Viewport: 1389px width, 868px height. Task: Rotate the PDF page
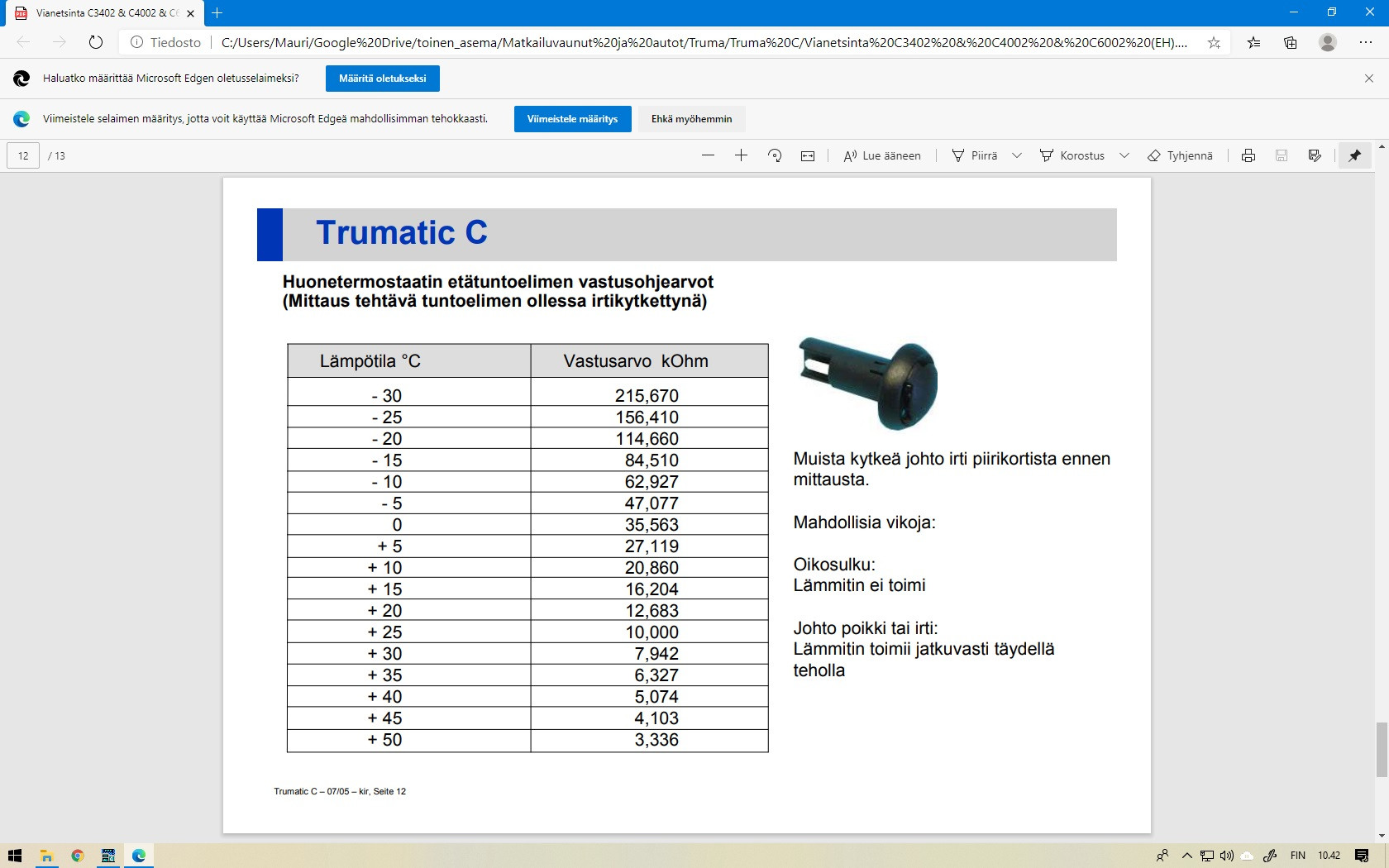click(x=775, y=155)
